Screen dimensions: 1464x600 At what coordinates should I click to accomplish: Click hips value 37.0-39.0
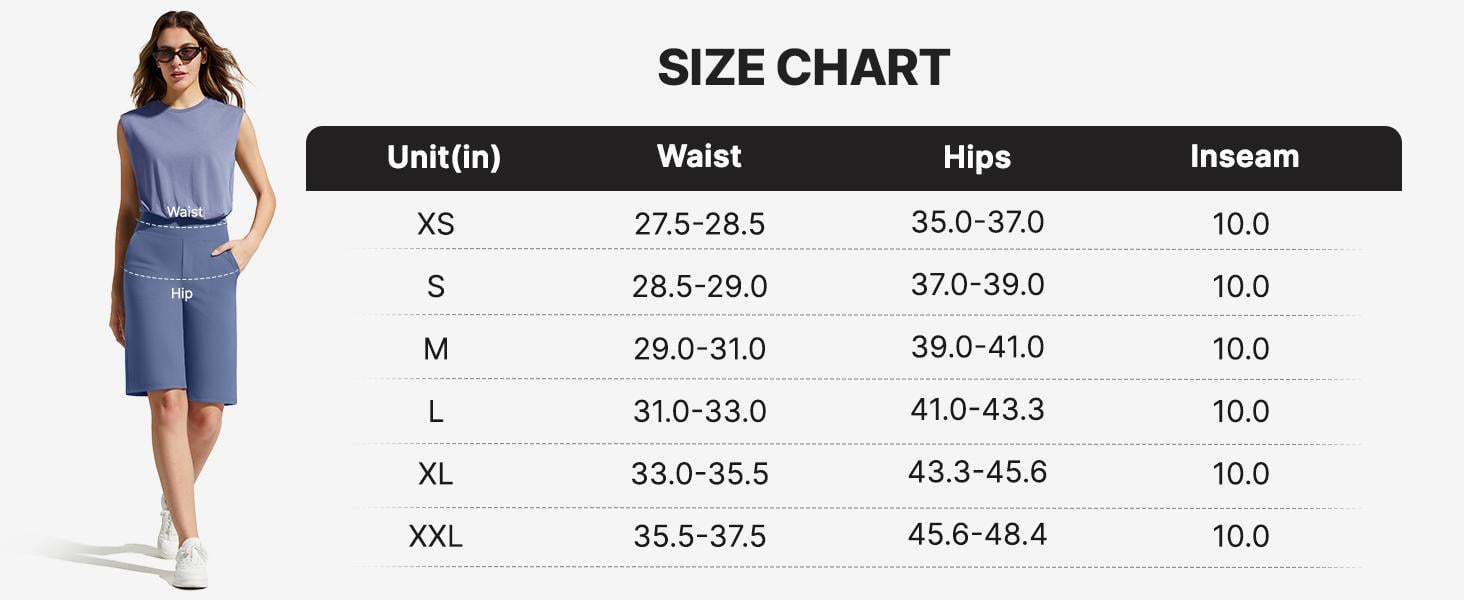coord(977,285)
